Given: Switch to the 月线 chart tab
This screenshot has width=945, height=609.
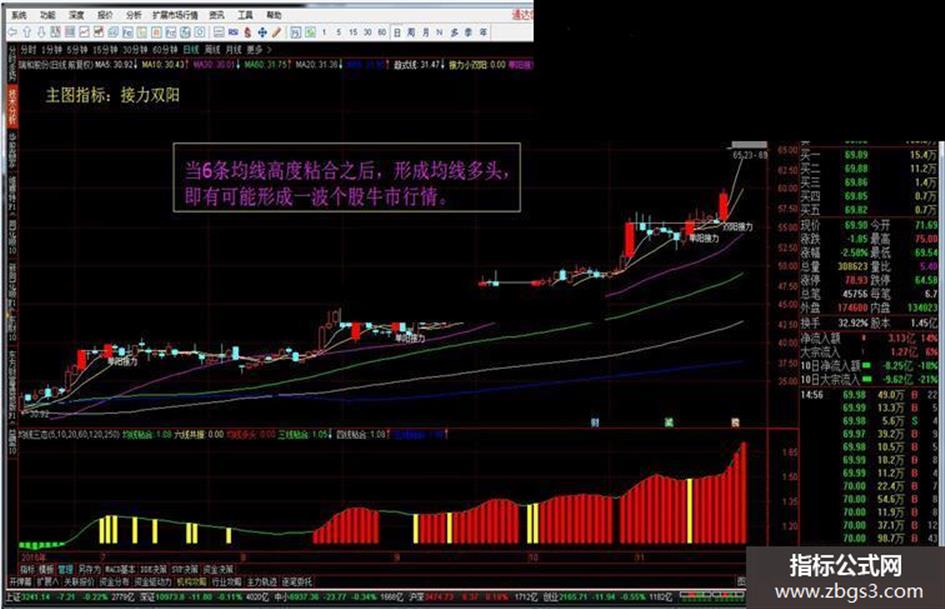Looking at the screenshot, I should click(234, 49).
